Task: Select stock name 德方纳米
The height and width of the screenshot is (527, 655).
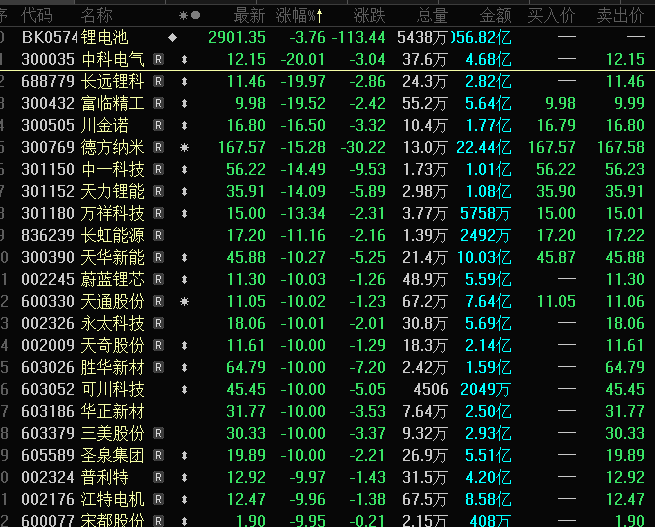Action: tap(113, 147)
